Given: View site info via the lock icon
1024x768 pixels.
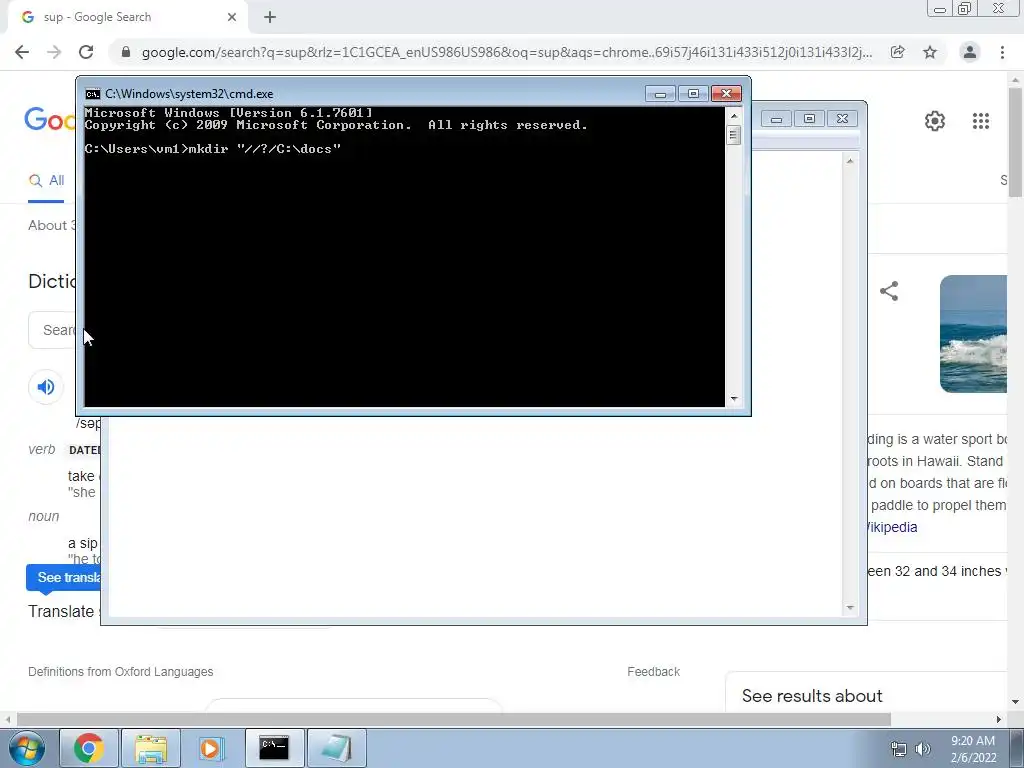Looking at the screenshot, I should (x=126, y=52).
